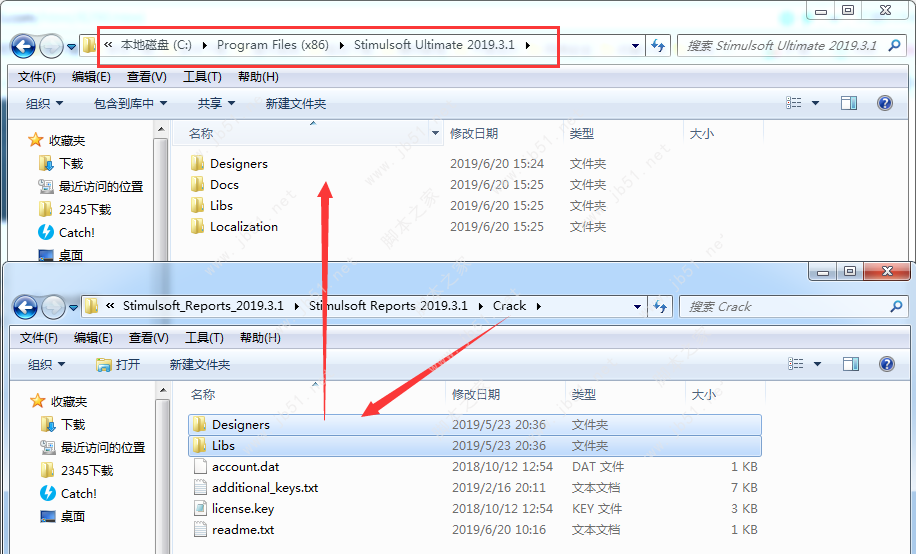
Task: Open 工具(T) menu in the Crack window
Action: [x=204, y=338]
